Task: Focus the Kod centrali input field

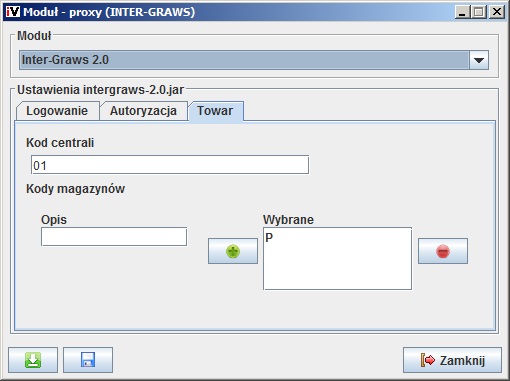Action: pyautogui.click(x=170, y=165)
